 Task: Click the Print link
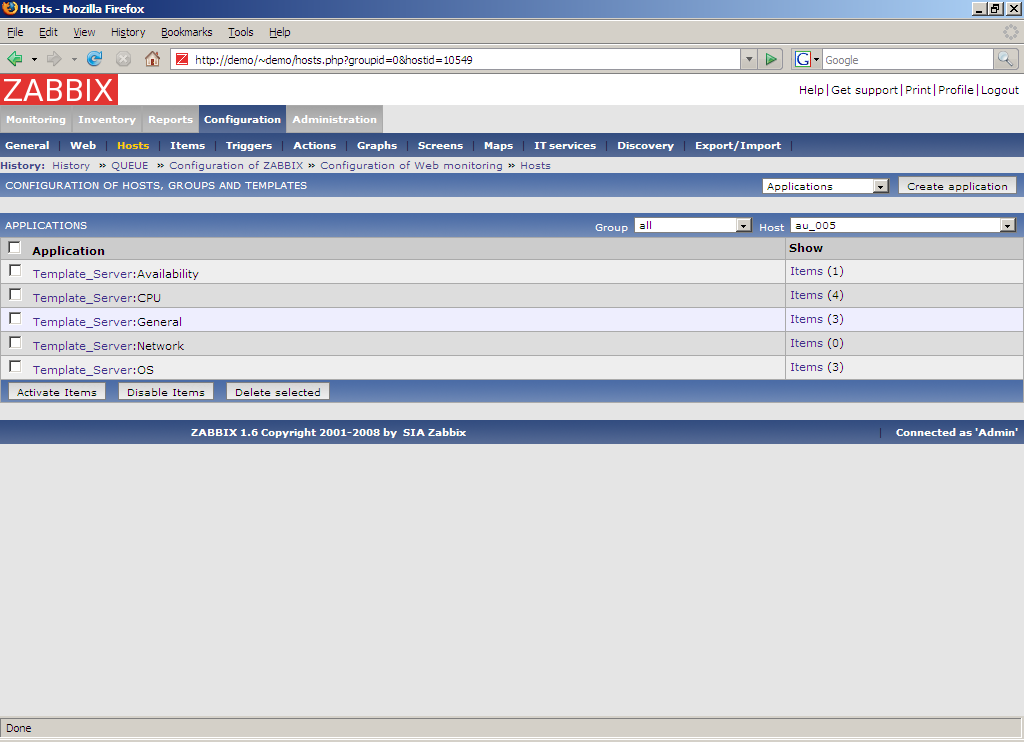click(x=918, y=90)
